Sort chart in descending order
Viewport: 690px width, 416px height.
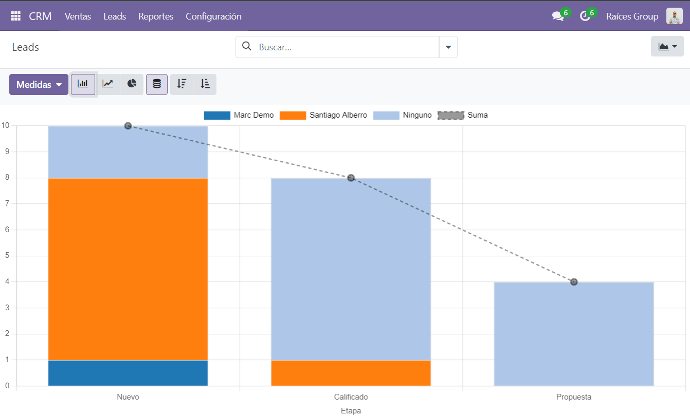(x=181, y=85)
